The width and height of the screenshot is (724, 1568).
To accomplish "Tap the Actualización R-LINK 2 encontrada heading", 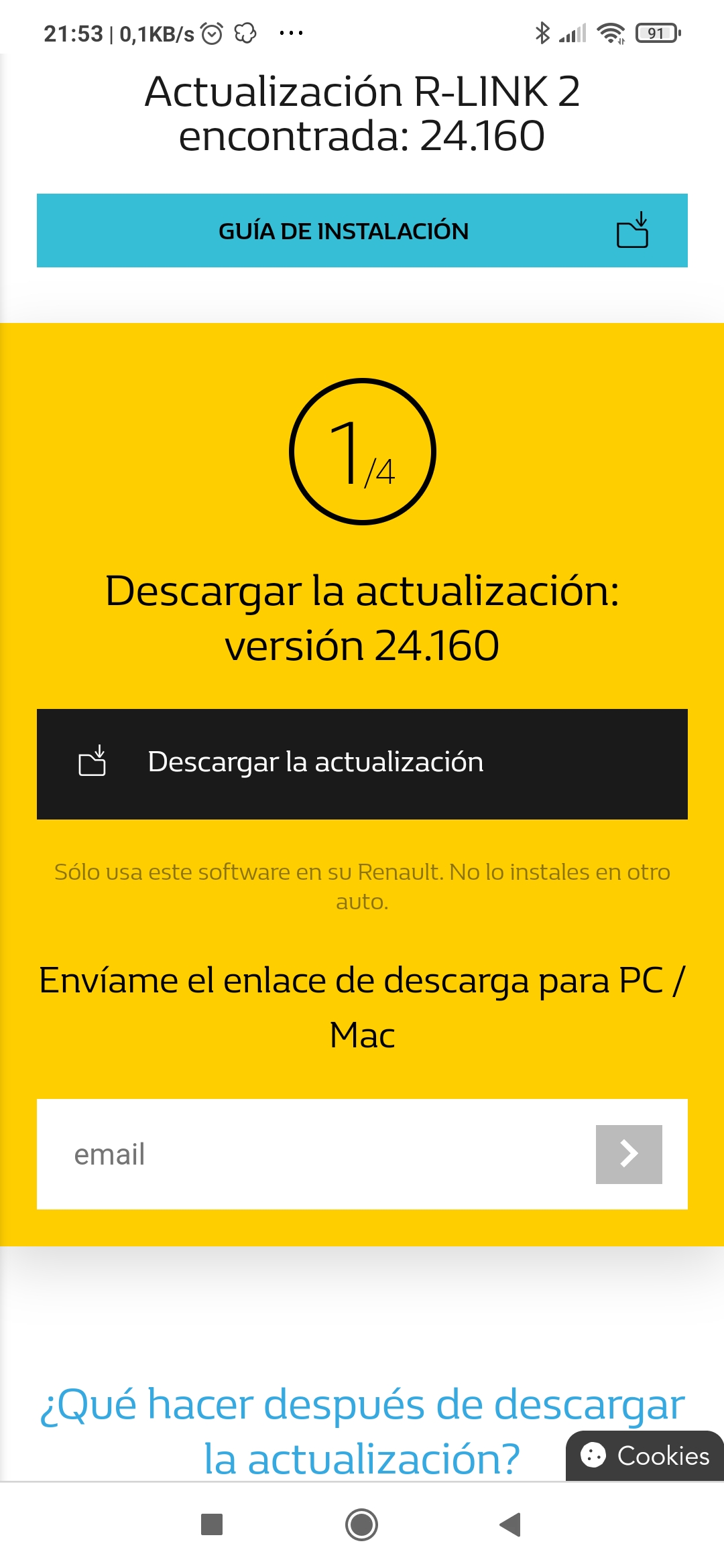I will [x=362, y=113].
